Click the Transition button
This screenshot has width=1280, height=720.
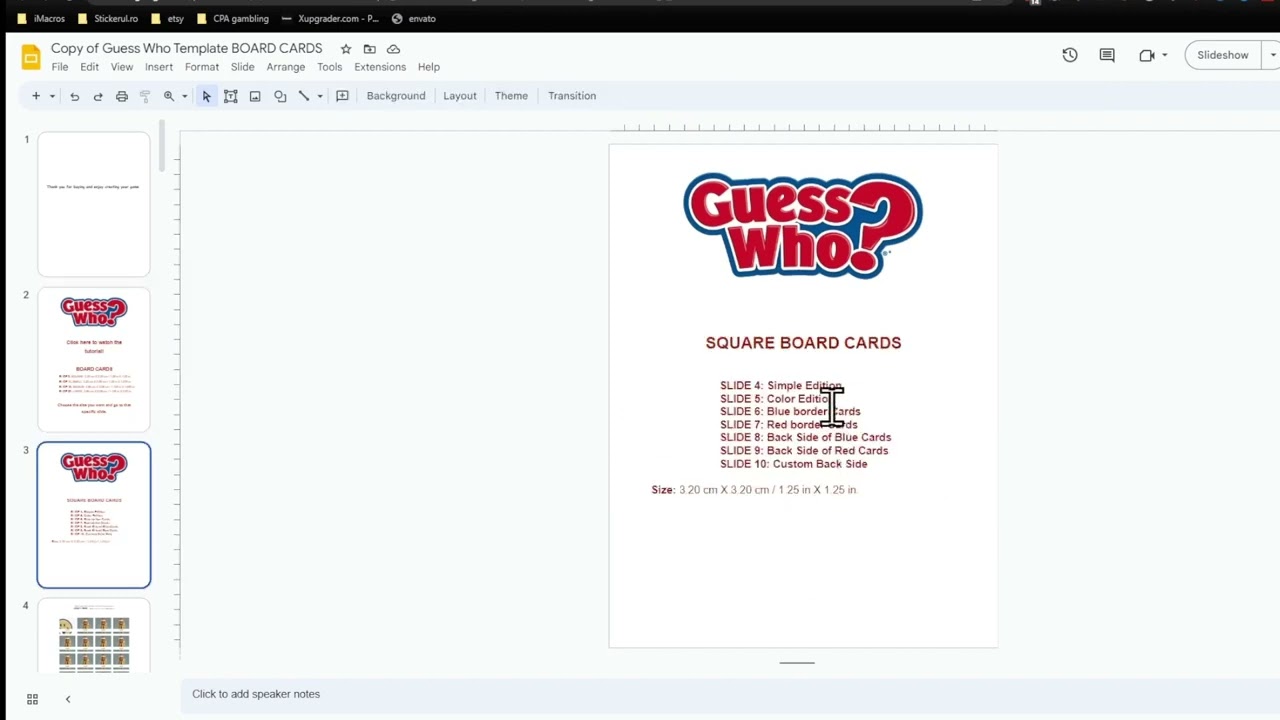tap(572, 96)
